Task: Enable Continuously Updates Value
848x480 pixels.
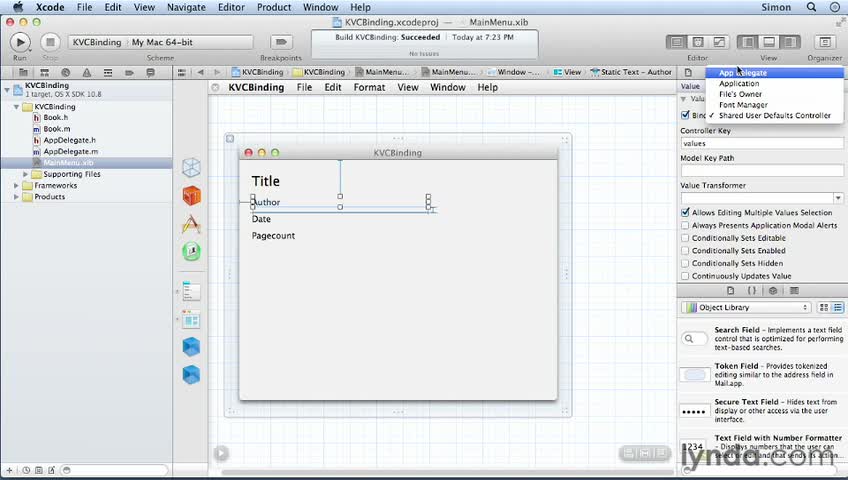Action: (x=685, y=276)
